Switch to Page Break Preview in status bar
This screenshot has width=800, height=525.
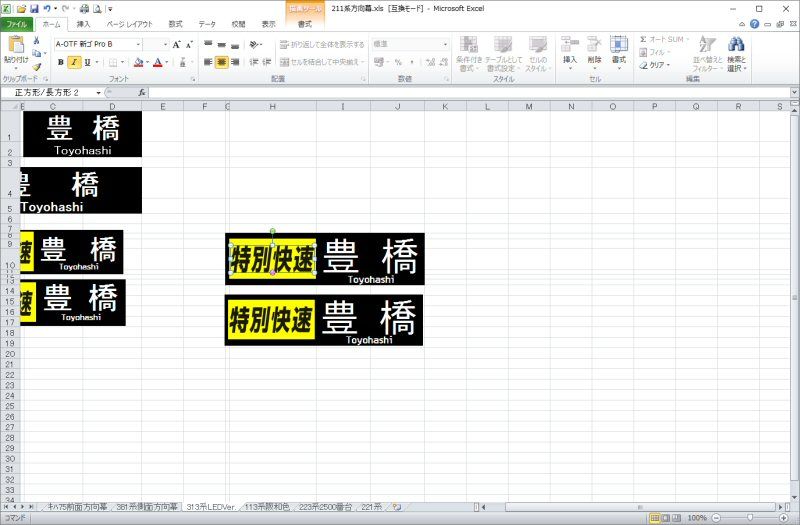pyautogui.click(x=676, y=518)
